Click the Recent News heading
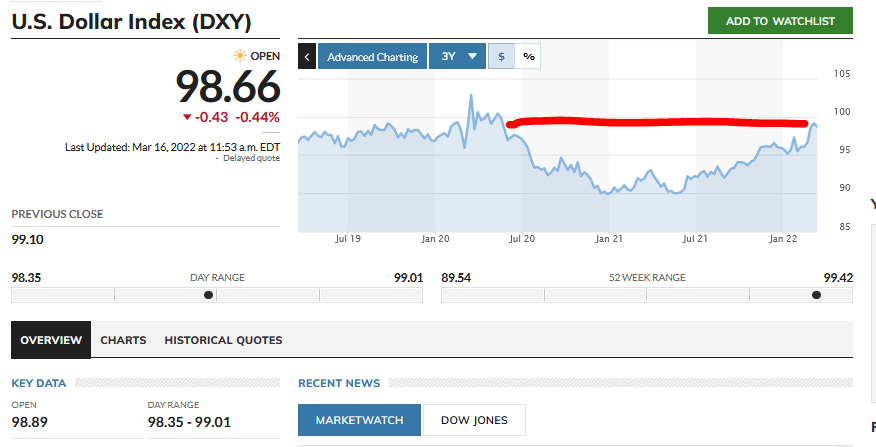This screenshot has width=876, height=447. 339,383
